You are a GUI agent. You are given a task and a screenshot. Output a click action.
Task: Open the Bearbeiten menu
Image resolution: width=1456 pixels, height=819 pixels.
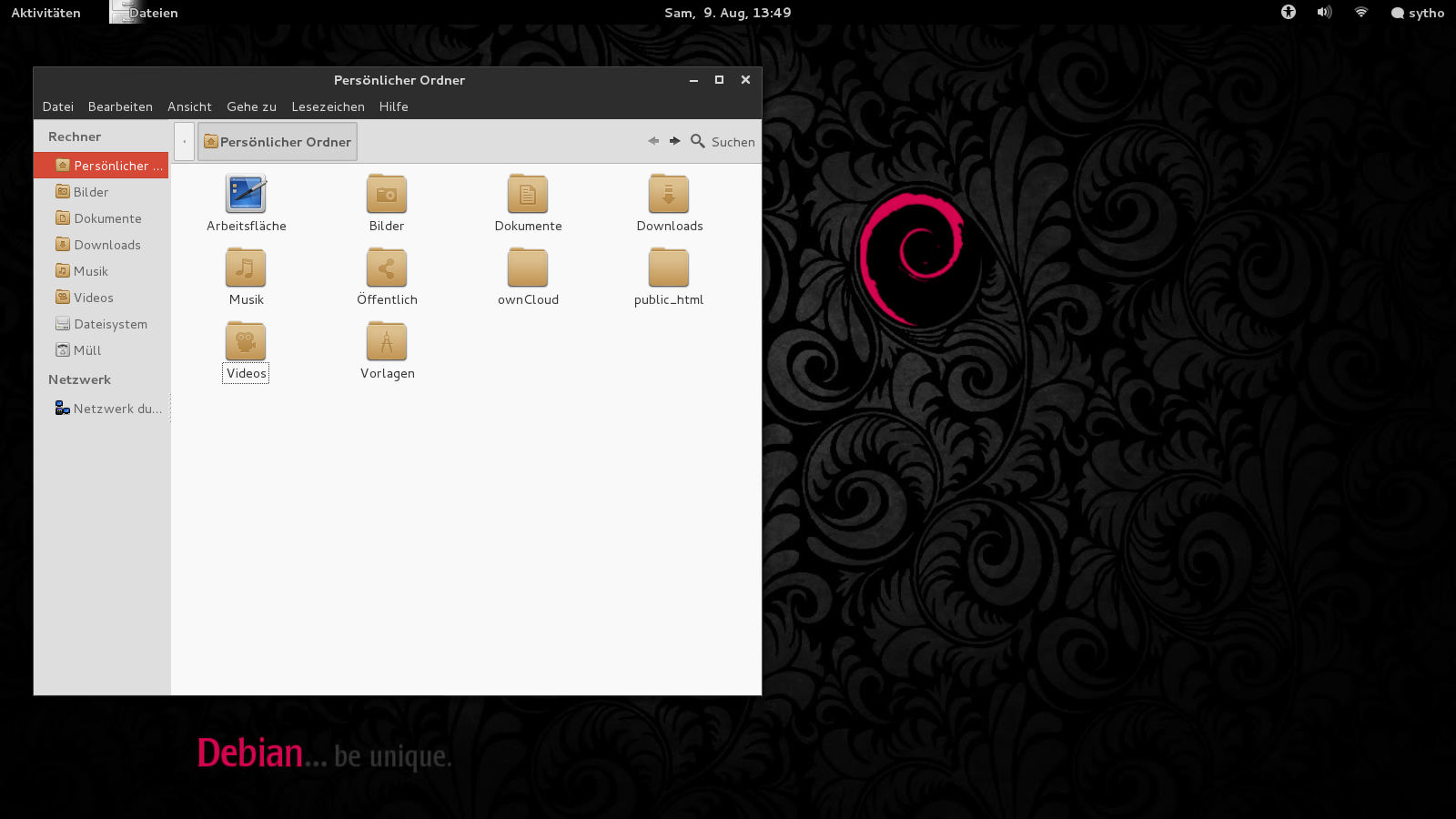[120, 106]
